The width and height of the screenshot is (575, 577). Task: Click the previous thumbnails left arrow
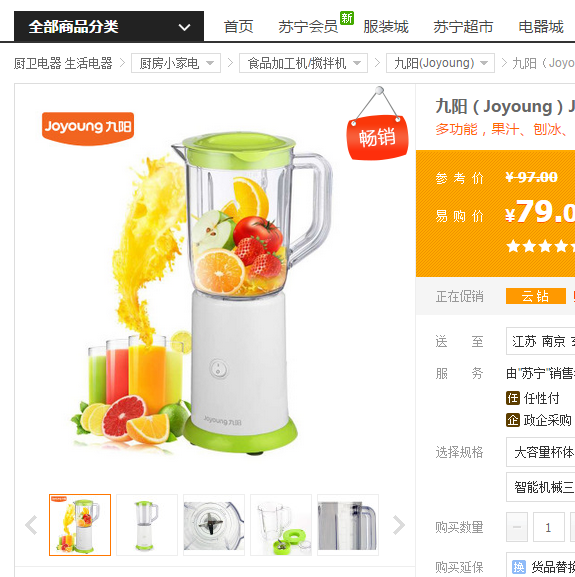click(31, 525)
